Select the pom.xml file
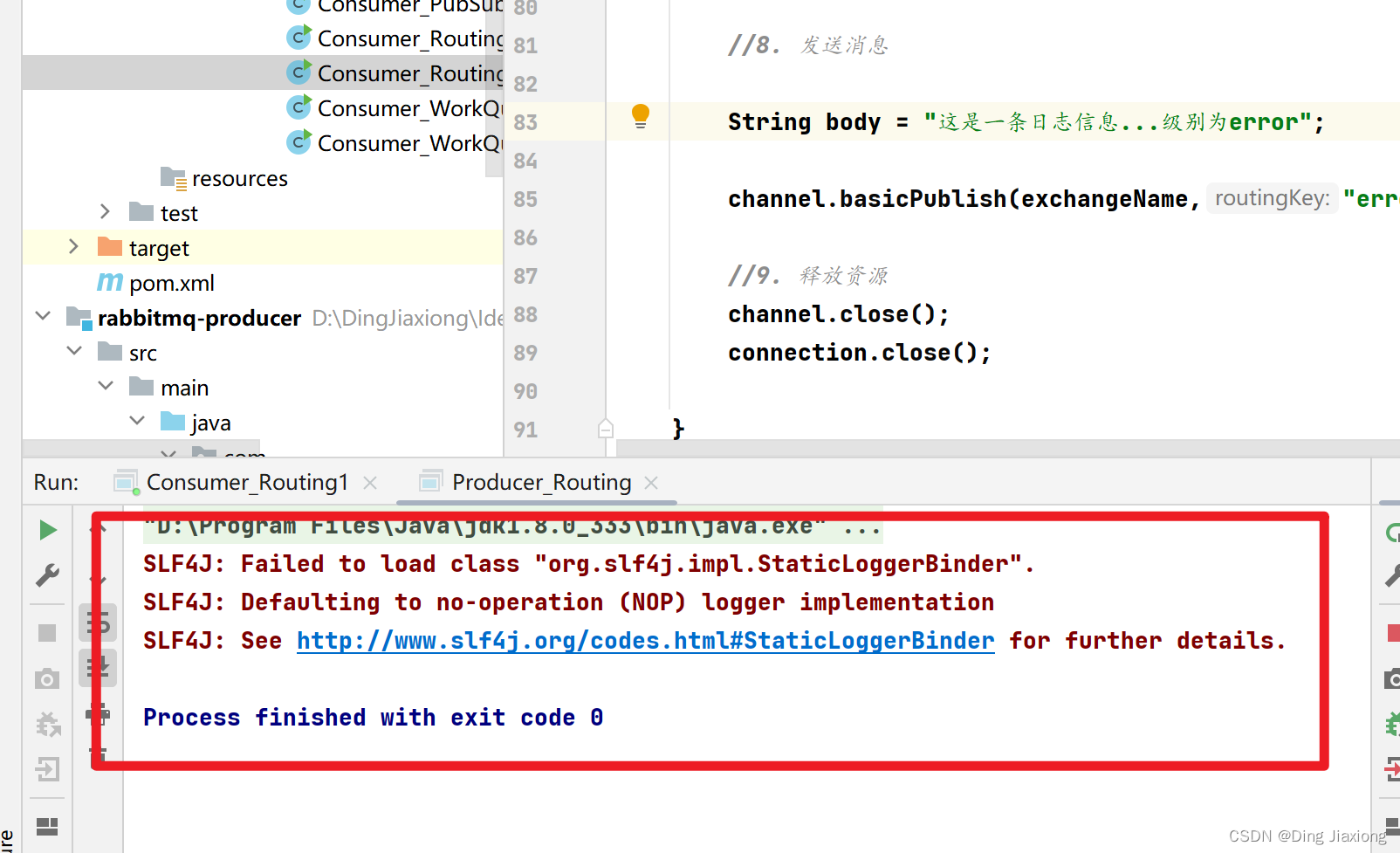This screenshot has width=1400, height=853. point(155,283)
